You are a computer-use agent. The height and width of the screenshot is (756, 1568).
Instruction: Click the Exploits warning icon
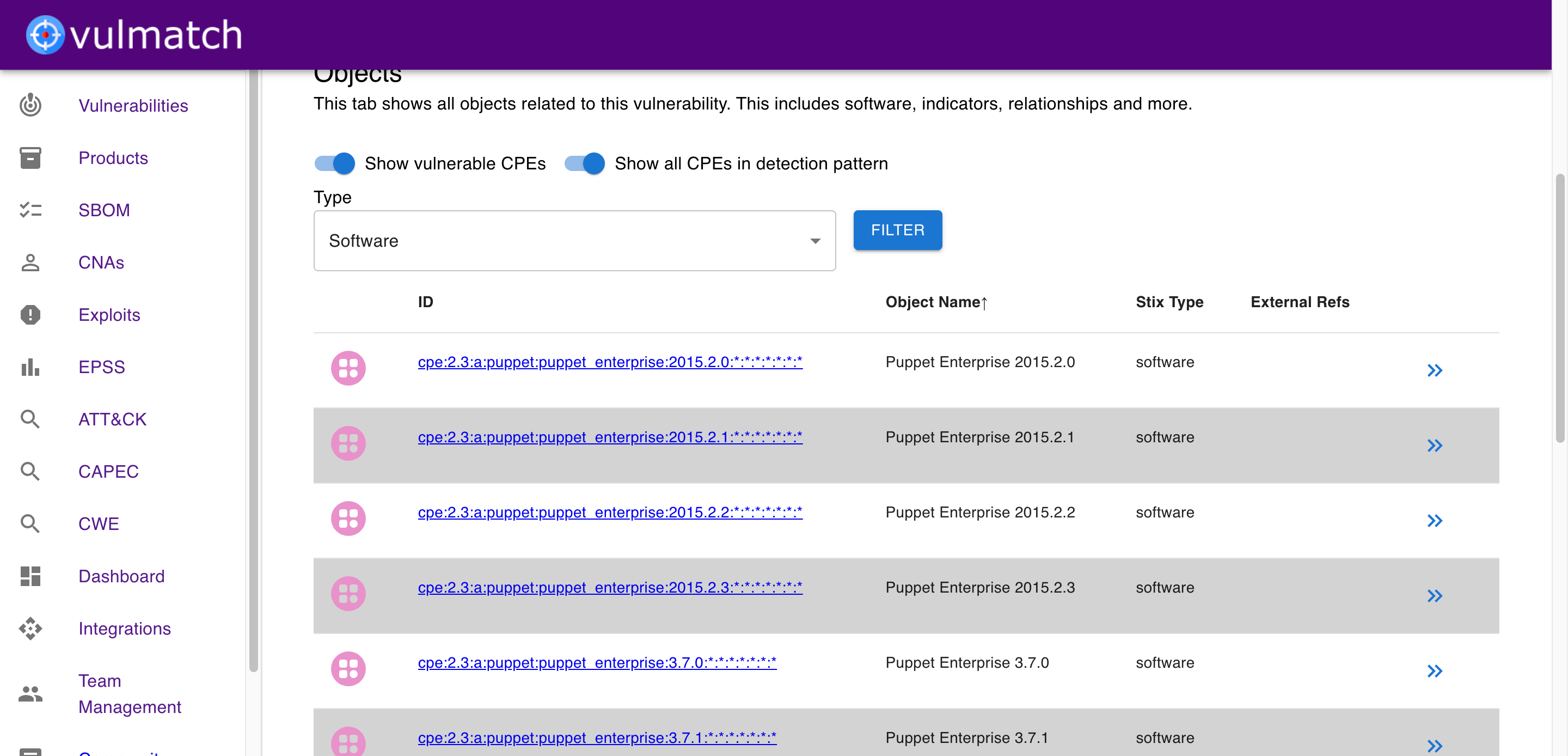click(x=30, y=315)
